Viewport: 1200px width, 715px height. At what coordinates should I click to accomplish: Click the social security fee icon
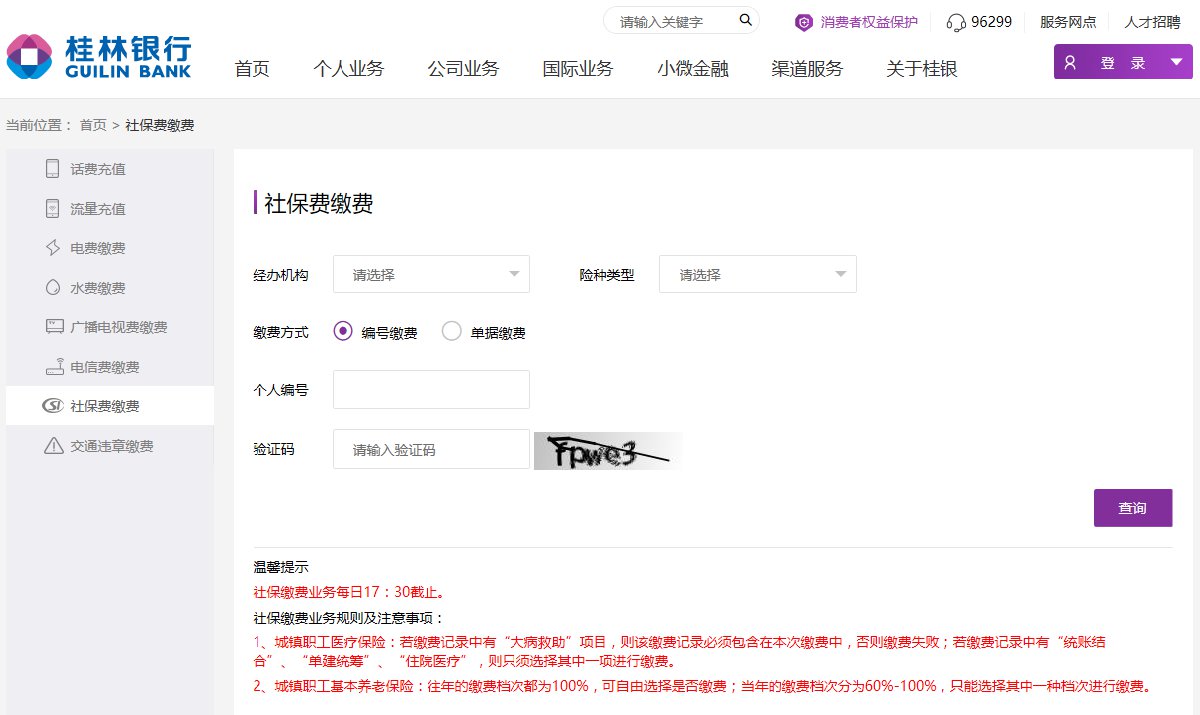click(53, 406)
